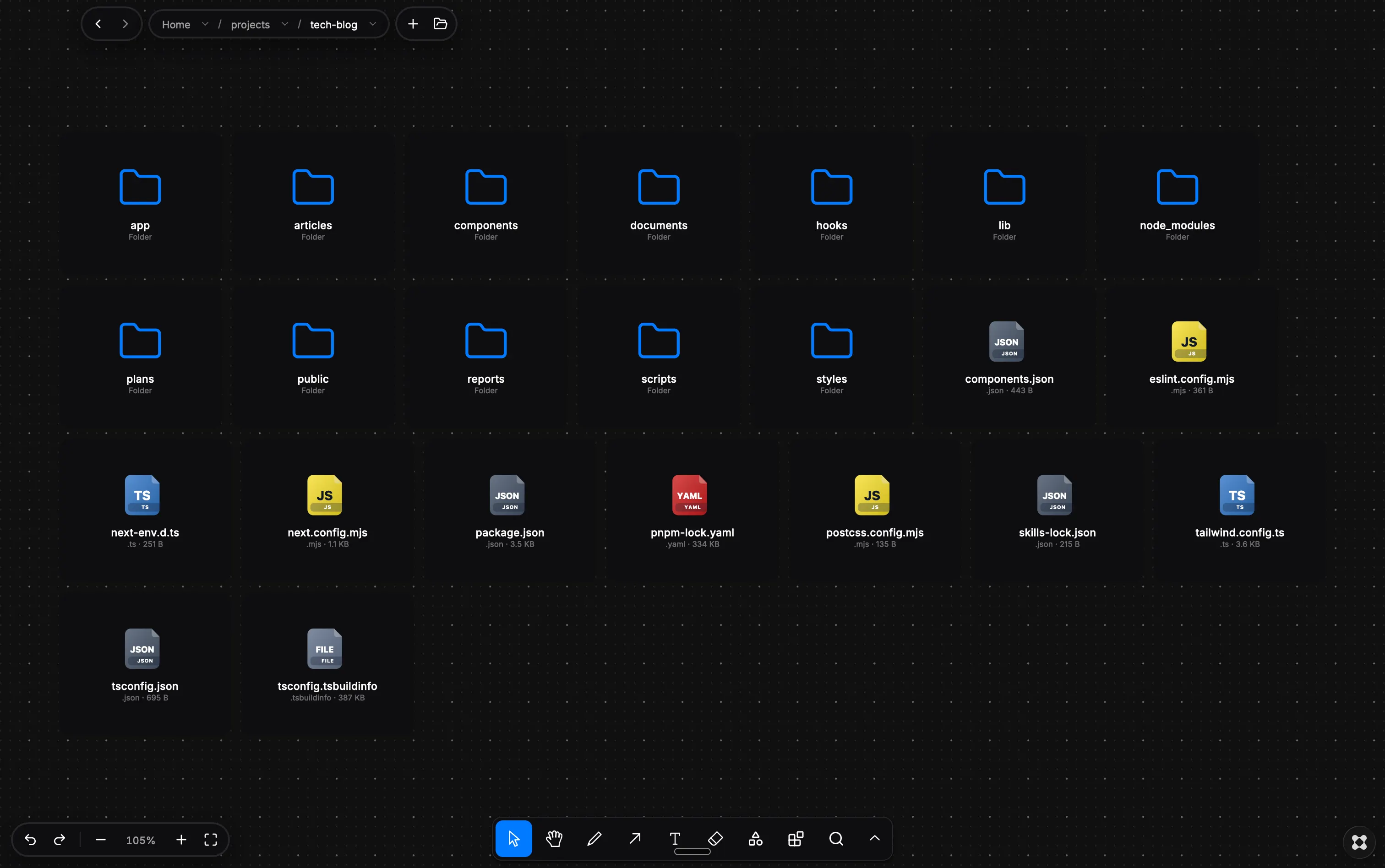Navigate to projects breadcrumb
The height and width of the screenshot is (868, 1385).
click(251, 25)
